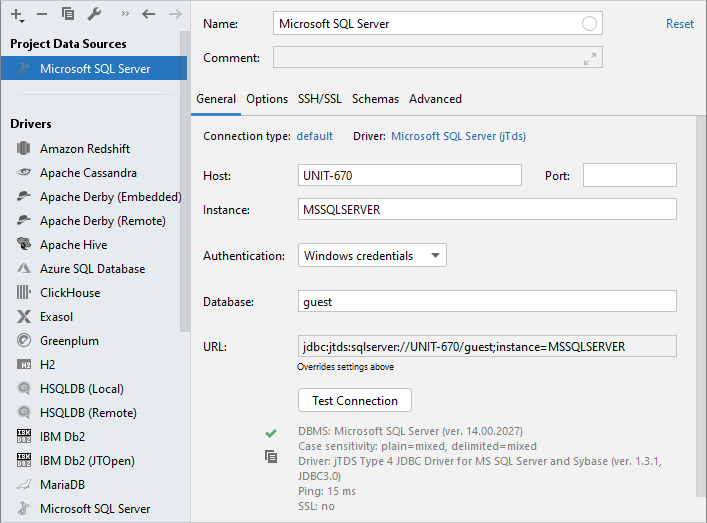707x523 pixels.
Task: Click the Microsoft SQL Server (jTds) driver link
Action: pyautogui.click(x=458, y=136)
